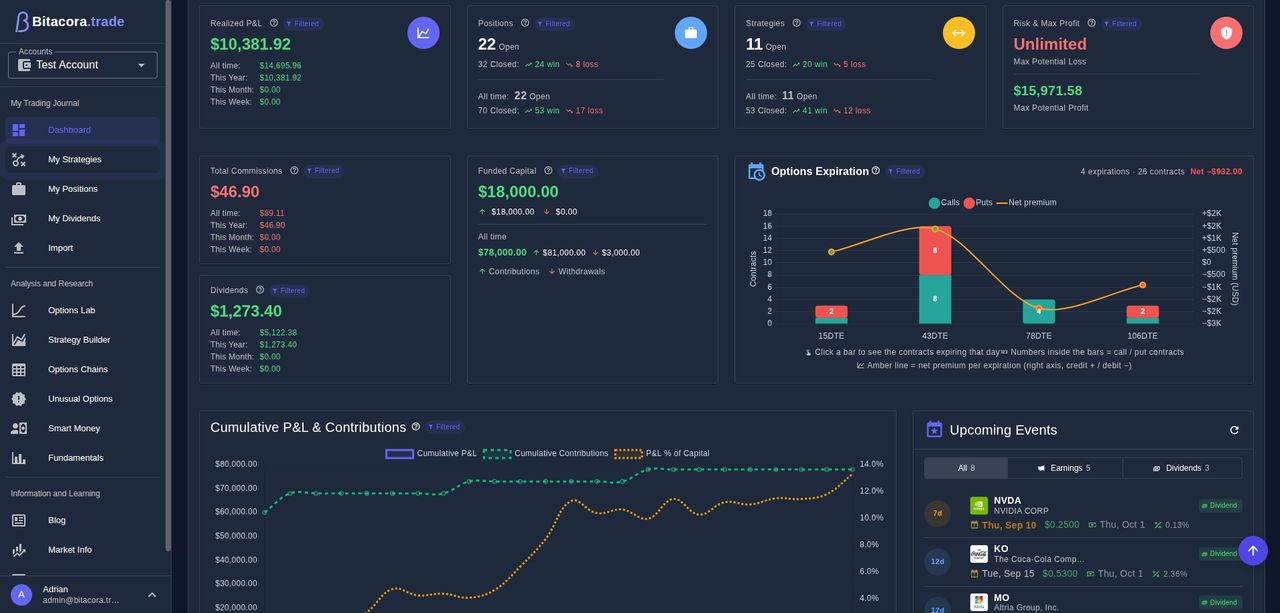Viewport: 1280px width, 613px height.
Task: Click help icon next to Funded Capital
Action: coord(548,171)
